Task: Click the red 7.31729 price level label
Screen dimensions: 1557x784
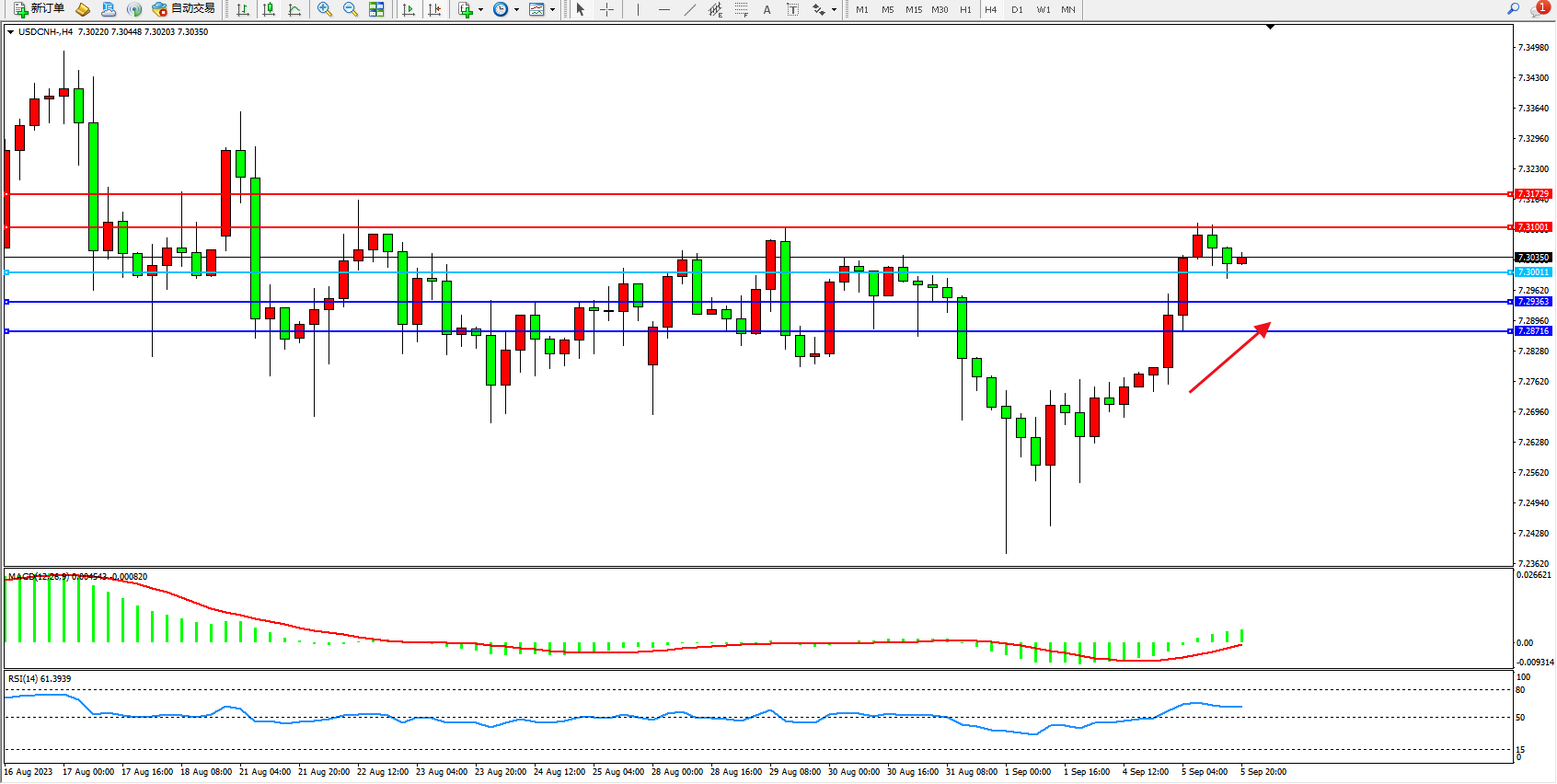Action: tap(1533, 194)
